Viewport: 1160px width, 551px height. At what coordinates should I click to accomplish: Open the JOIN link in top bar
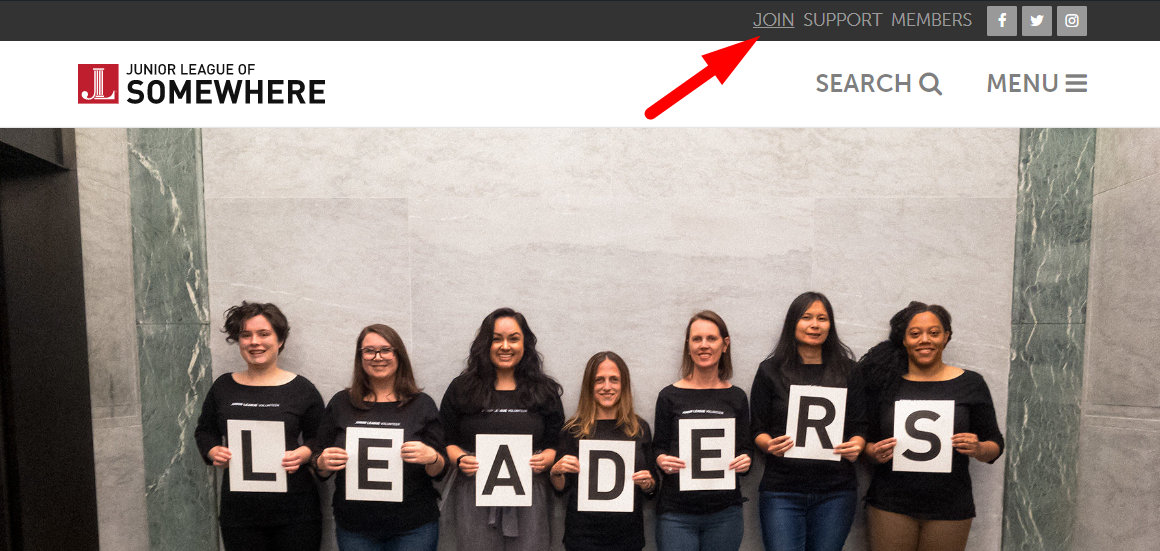click(x=774, y=20)
